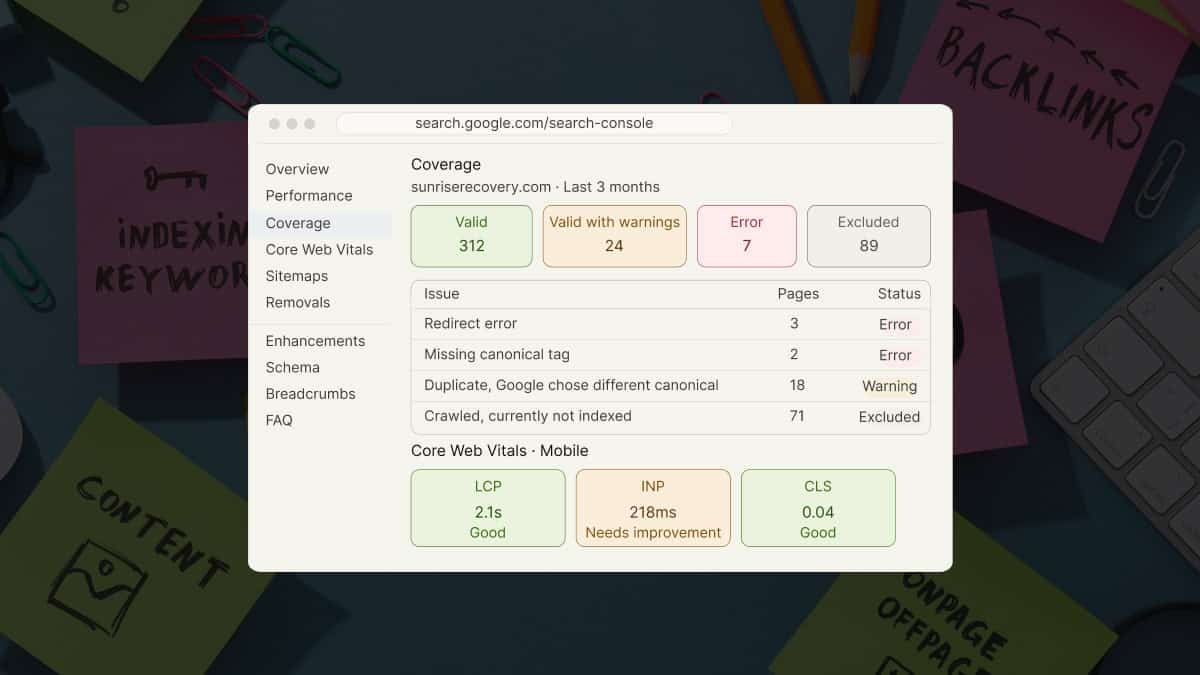Click the Excluded status in the table

[x=889, y=417]
